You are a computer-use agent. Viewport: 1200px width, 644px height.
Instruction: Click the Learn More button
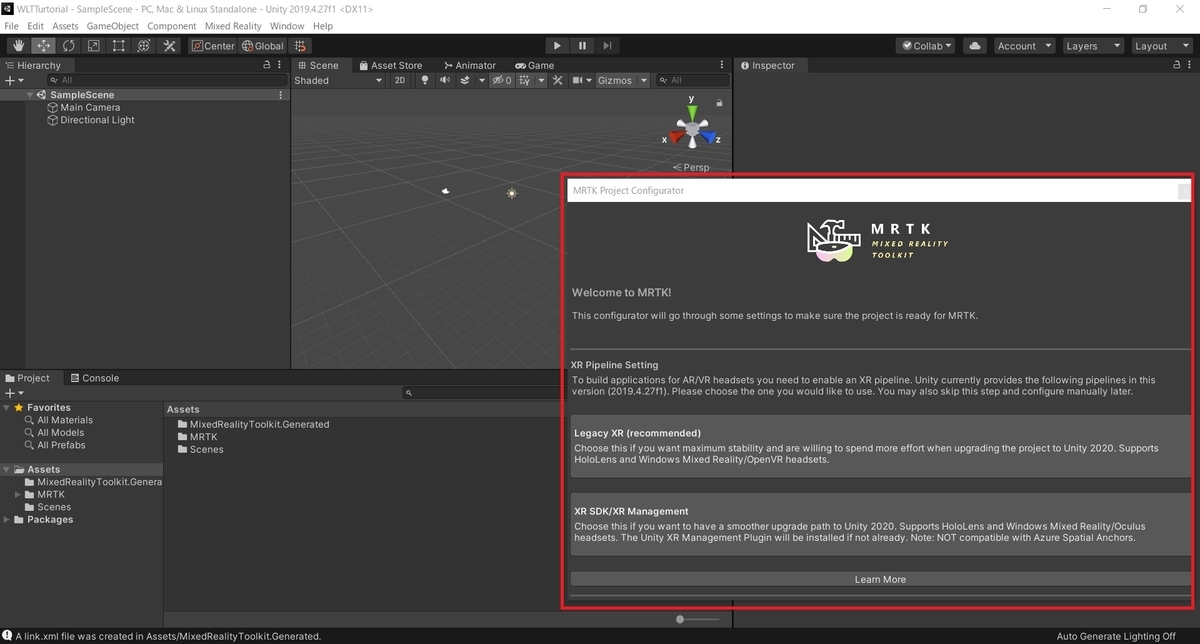point(880,579)
